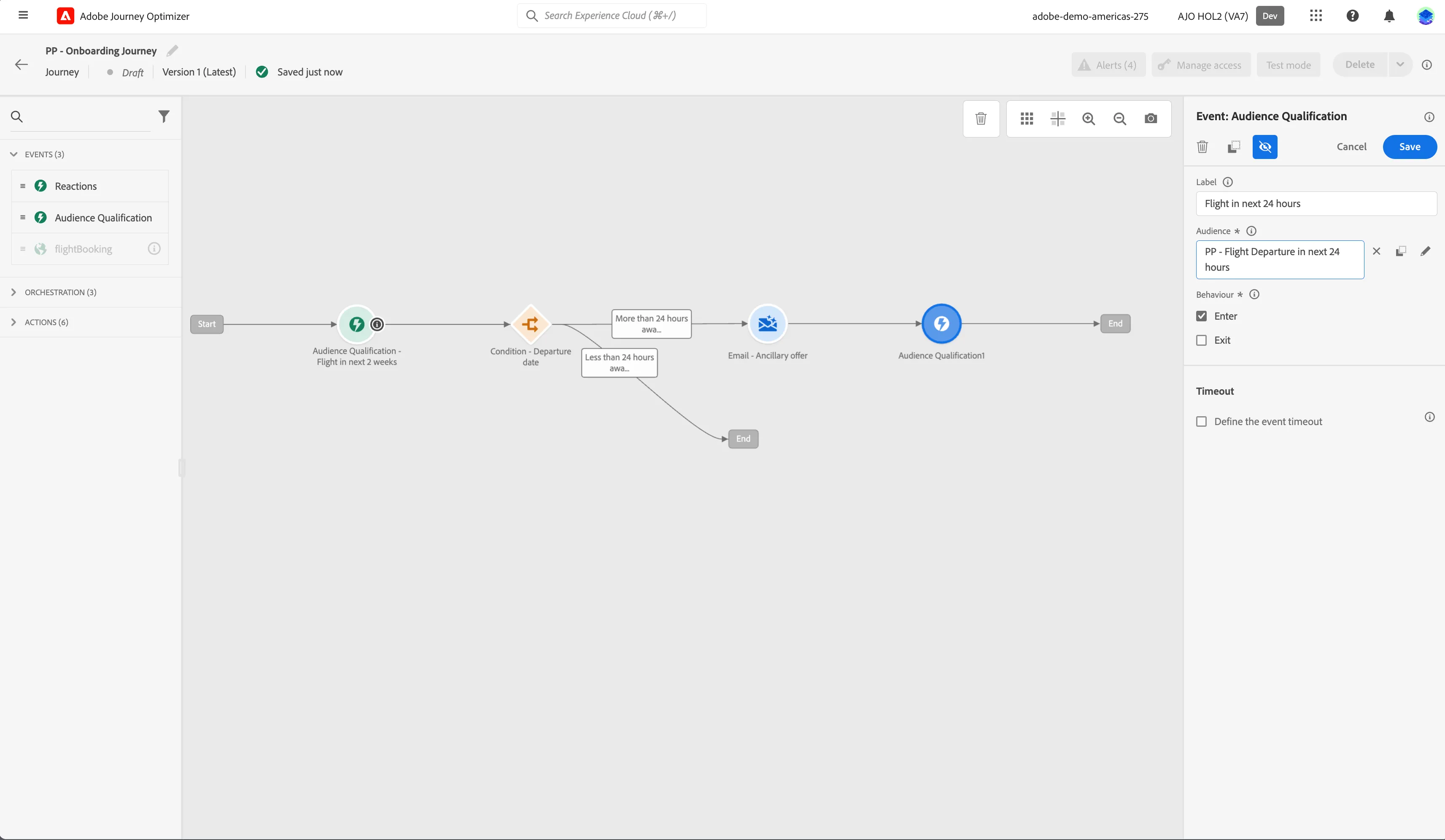Check the Enter behaviour checkbox
This screenshot has width=1445, height=840.
pos(1202,316)
